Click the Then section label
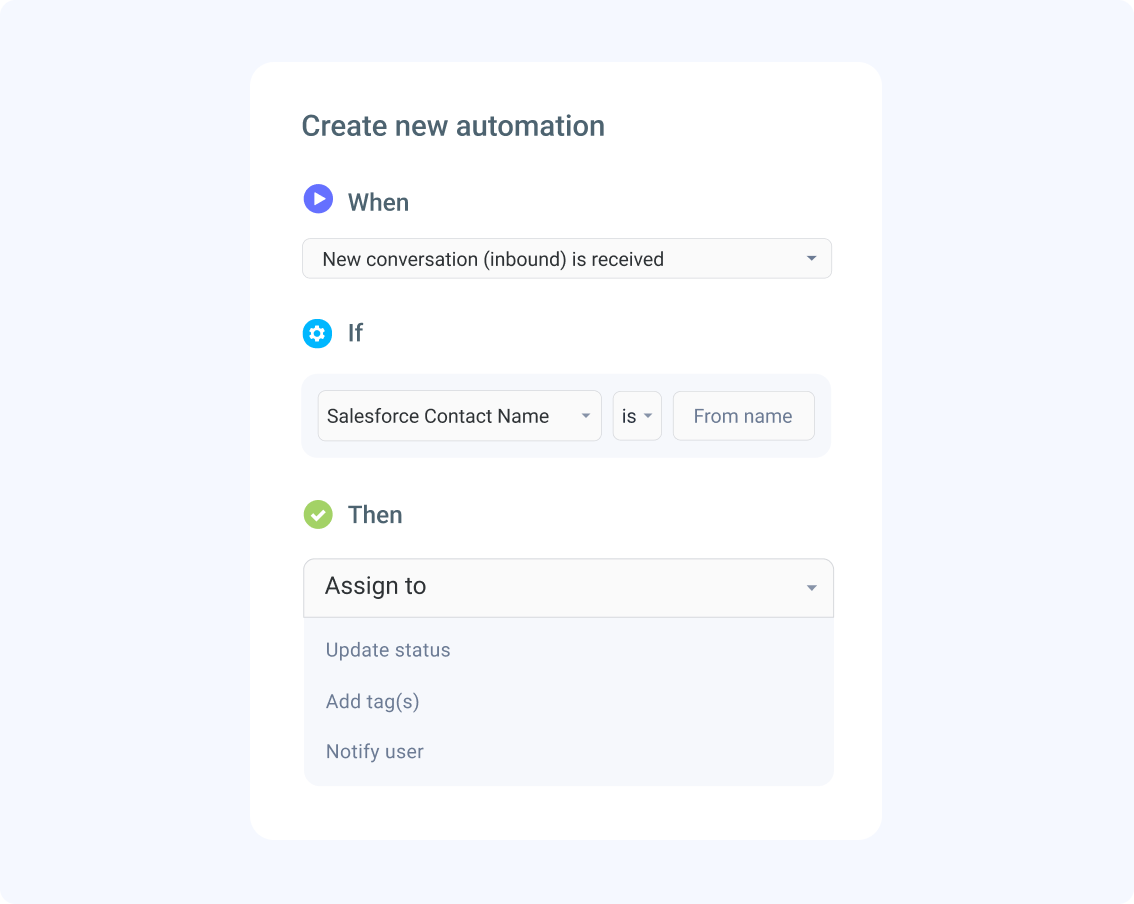The height and width of the screenshot is (904, 1134). pyautogui.click(x=375, y=514)
